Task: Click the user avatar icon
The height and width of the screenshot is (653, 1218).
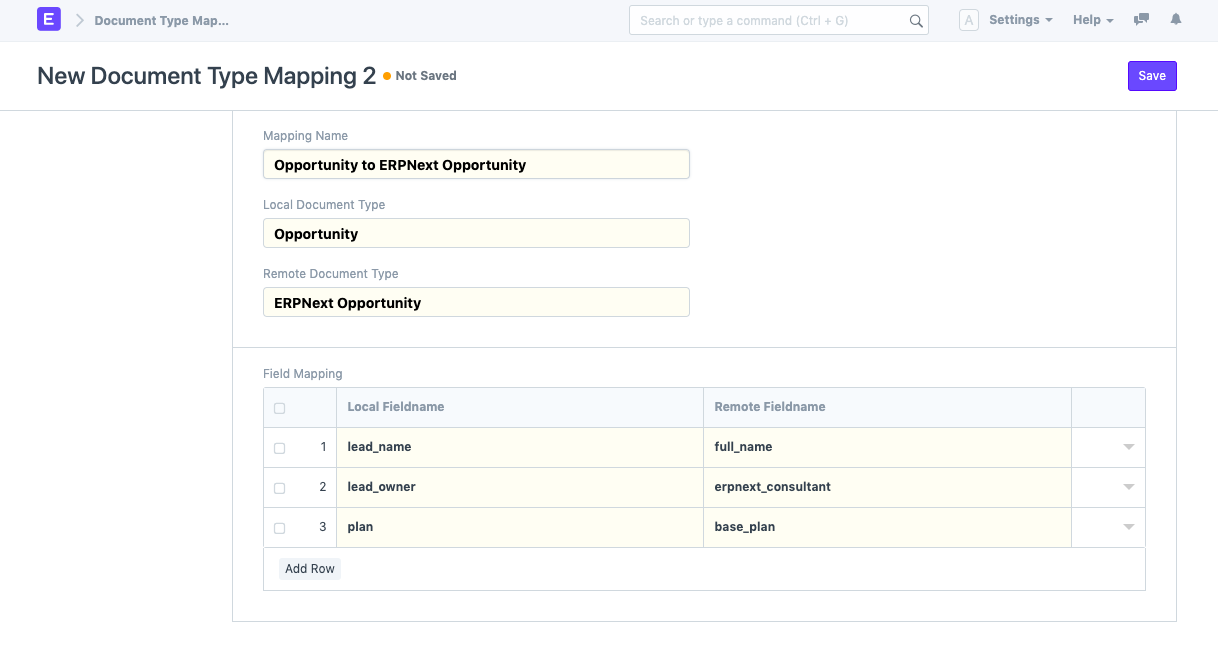Action: (x=968, y=20)
